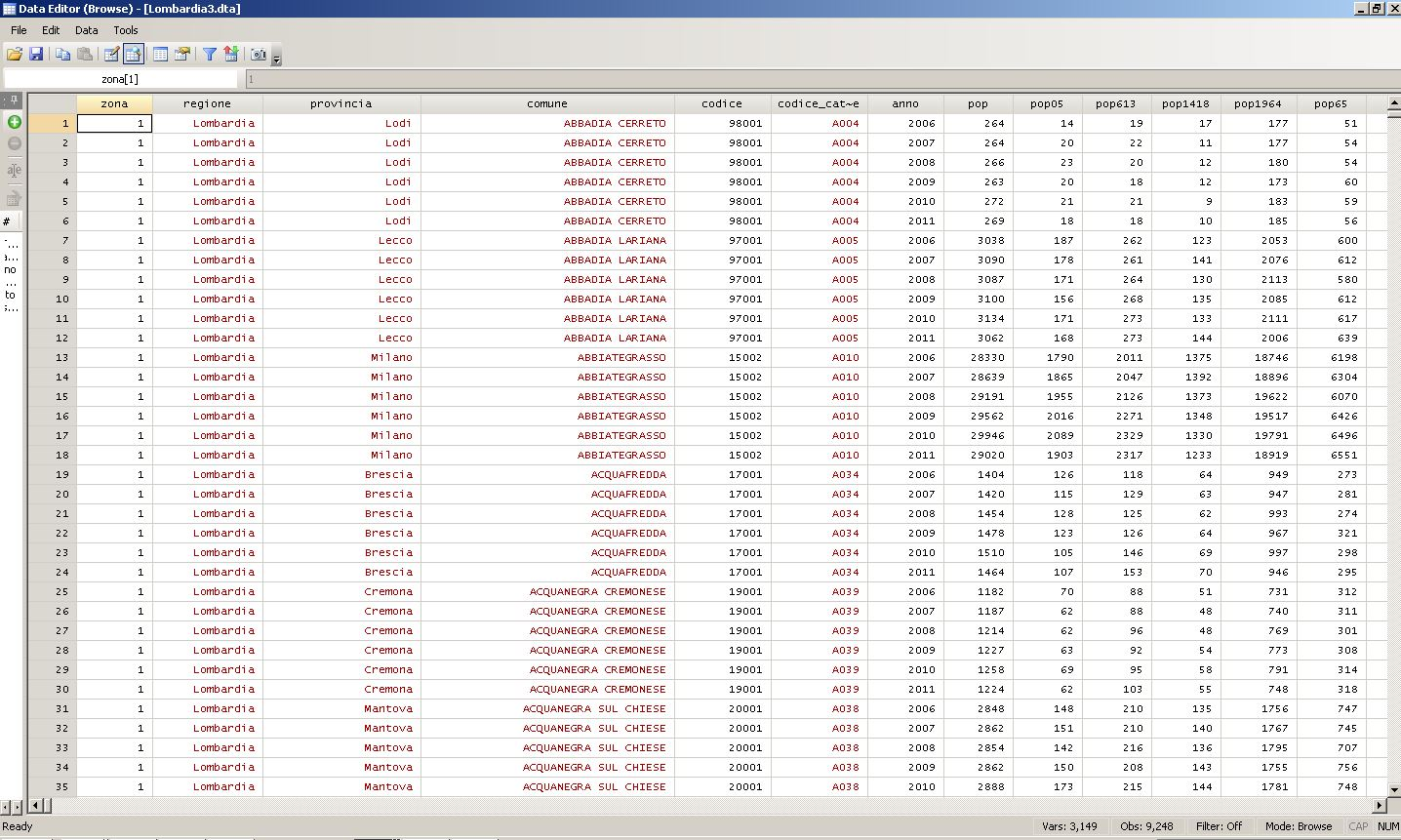1401x840 pixels.
Task: Toggle the side panel pin icon
Action: tap(14, 100)
